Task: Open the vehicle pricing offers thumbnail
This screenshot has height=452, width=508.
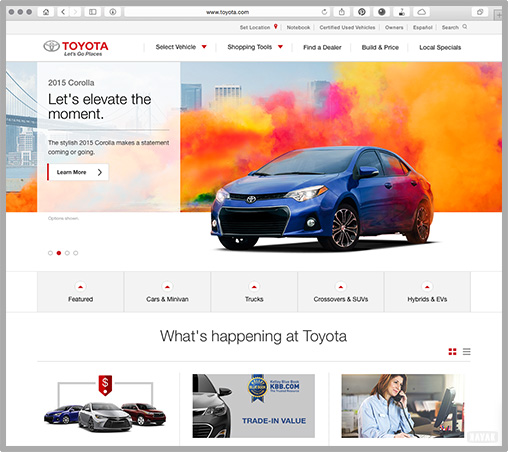Action: (105, 404)
